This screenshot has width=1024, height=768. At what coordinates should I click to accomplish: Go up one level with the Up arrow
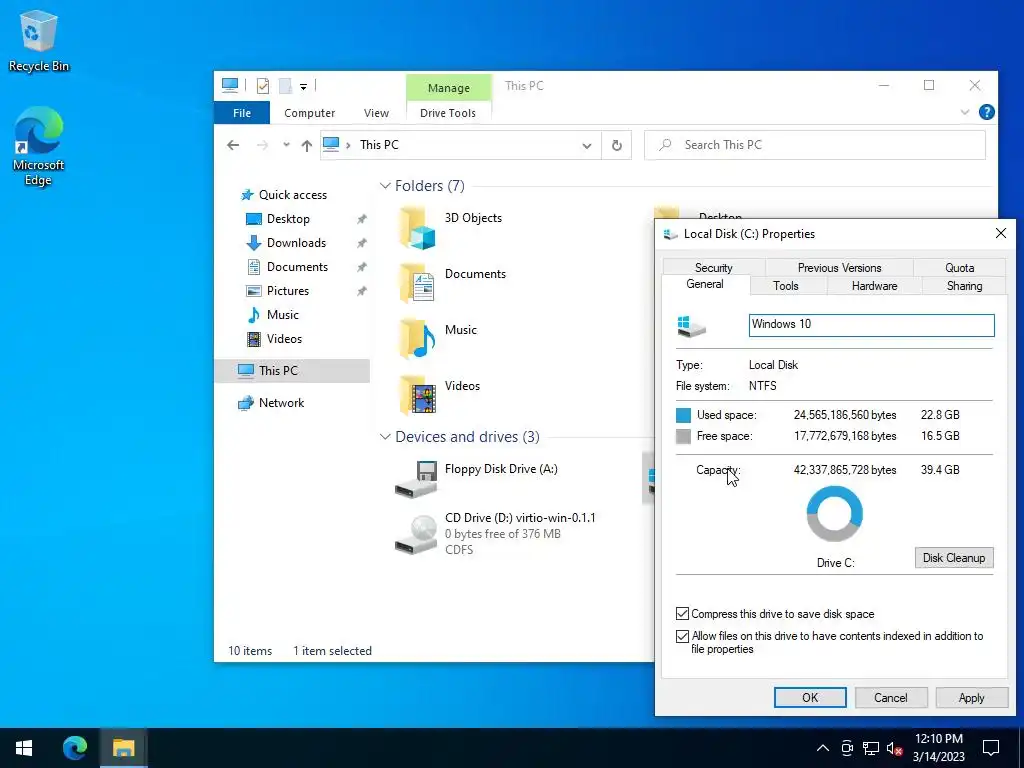[306, 145]
